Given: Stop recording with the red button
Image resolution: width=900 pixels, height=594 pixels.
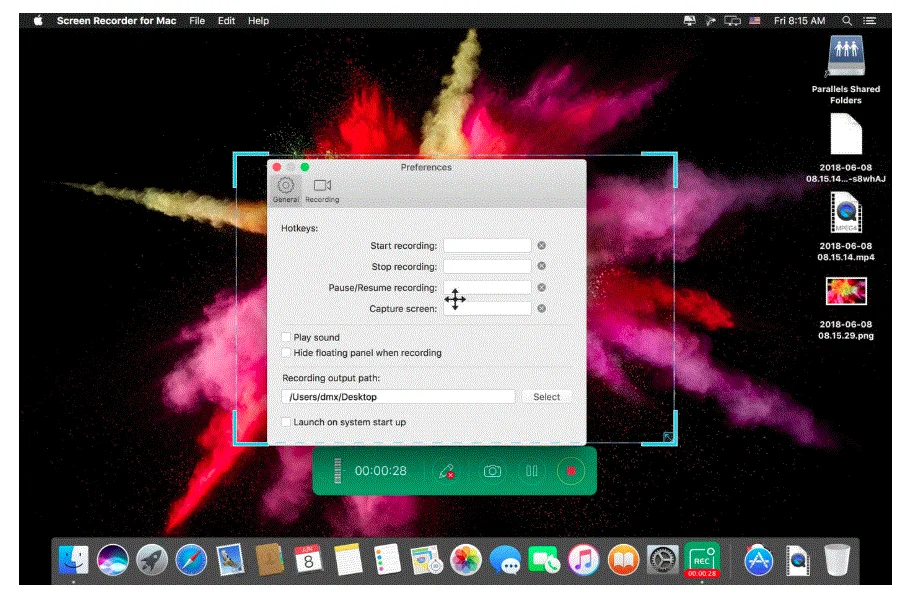Looking at the screenshot, I should point(571,471).
